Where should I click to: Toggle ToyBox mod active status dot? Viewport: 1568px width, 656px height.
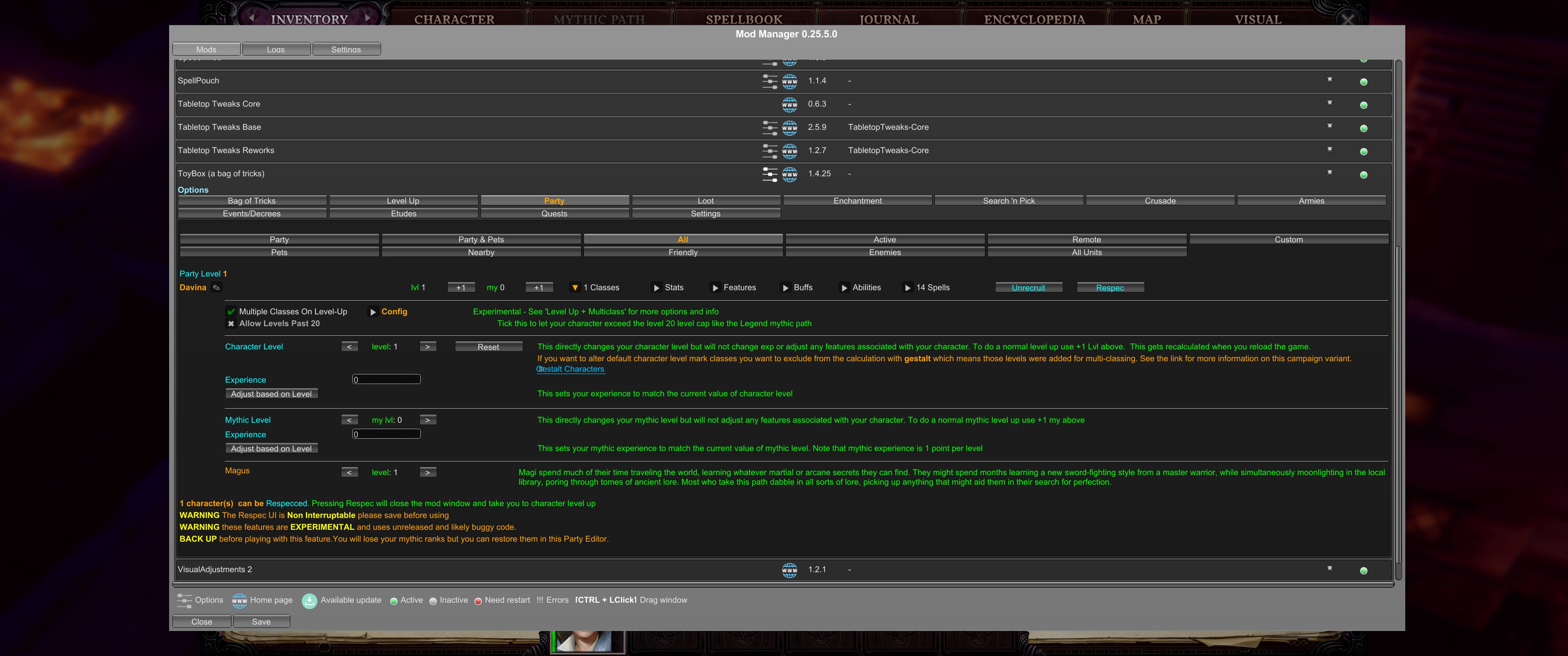tap(1363, 174)
